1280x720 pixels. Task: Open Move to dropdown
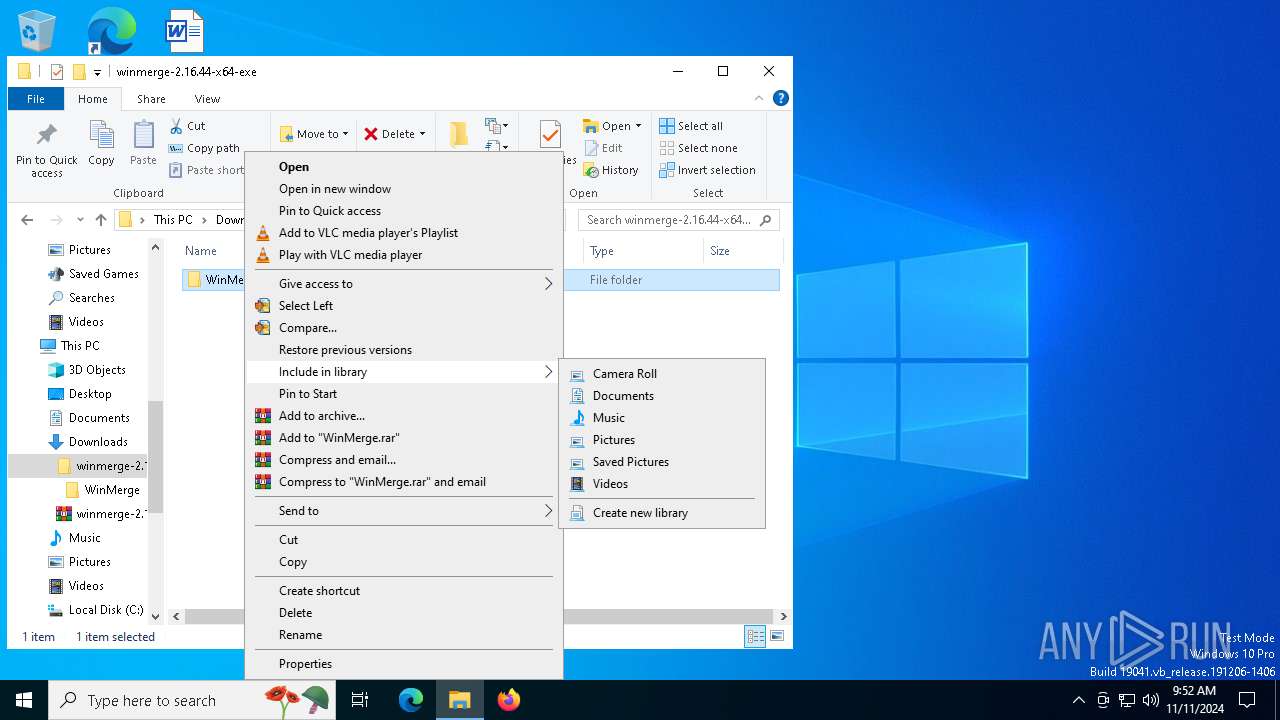pyautogui.click(x=314, y=134)
